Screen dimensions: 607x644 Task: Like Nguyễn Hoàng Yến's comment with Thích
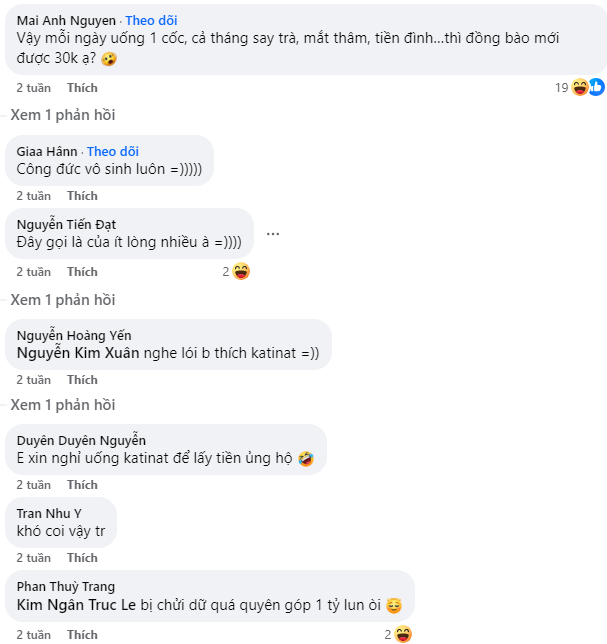click(82, 380)
